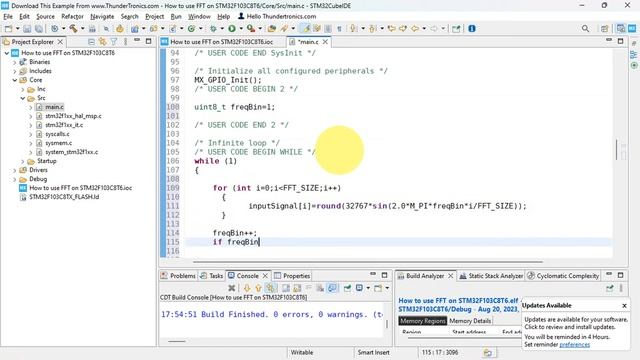Click the console Previous error up arrow
640x360 pixels.
pos(258,288)
